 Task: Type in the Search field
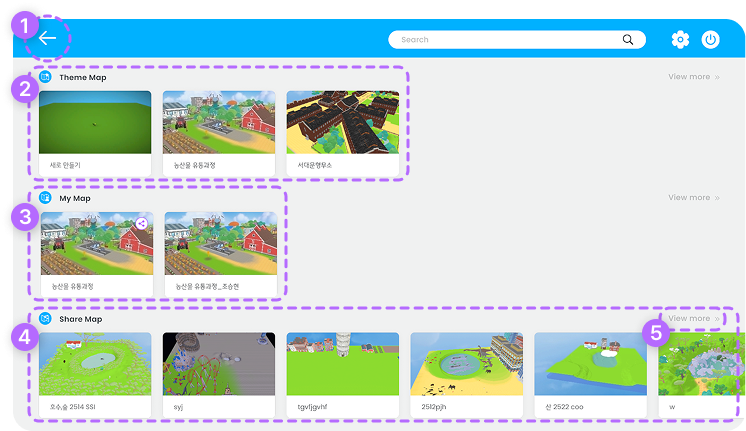tap(505, 40)
